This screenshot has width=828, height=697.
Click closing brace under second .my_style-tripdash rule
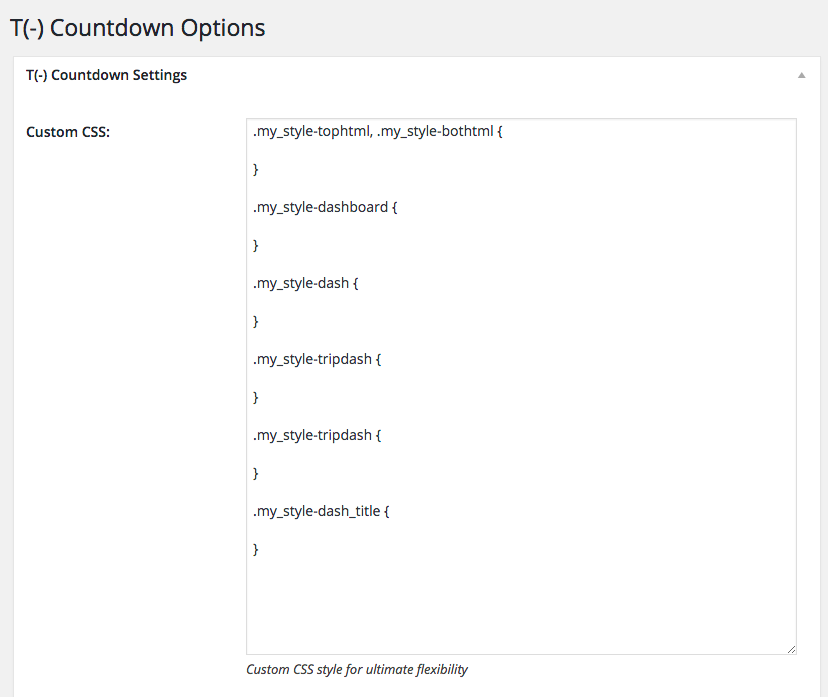(257, 473)
